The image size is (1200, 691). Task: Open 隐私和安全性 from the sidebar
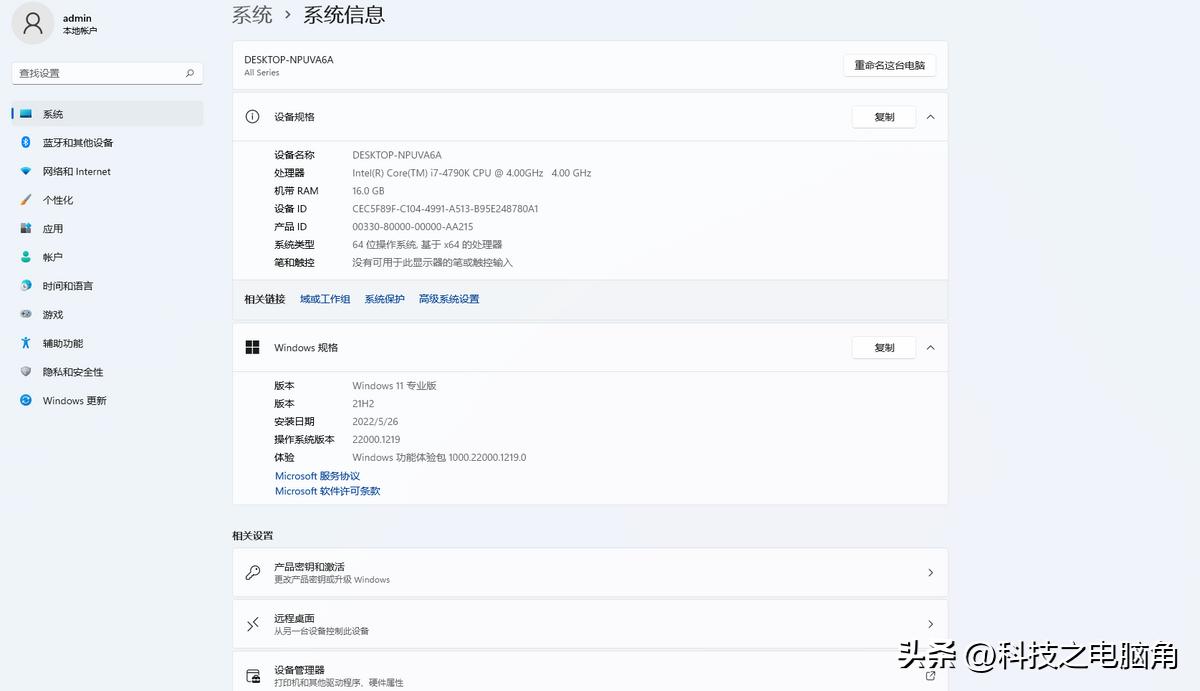pos(25,371)
